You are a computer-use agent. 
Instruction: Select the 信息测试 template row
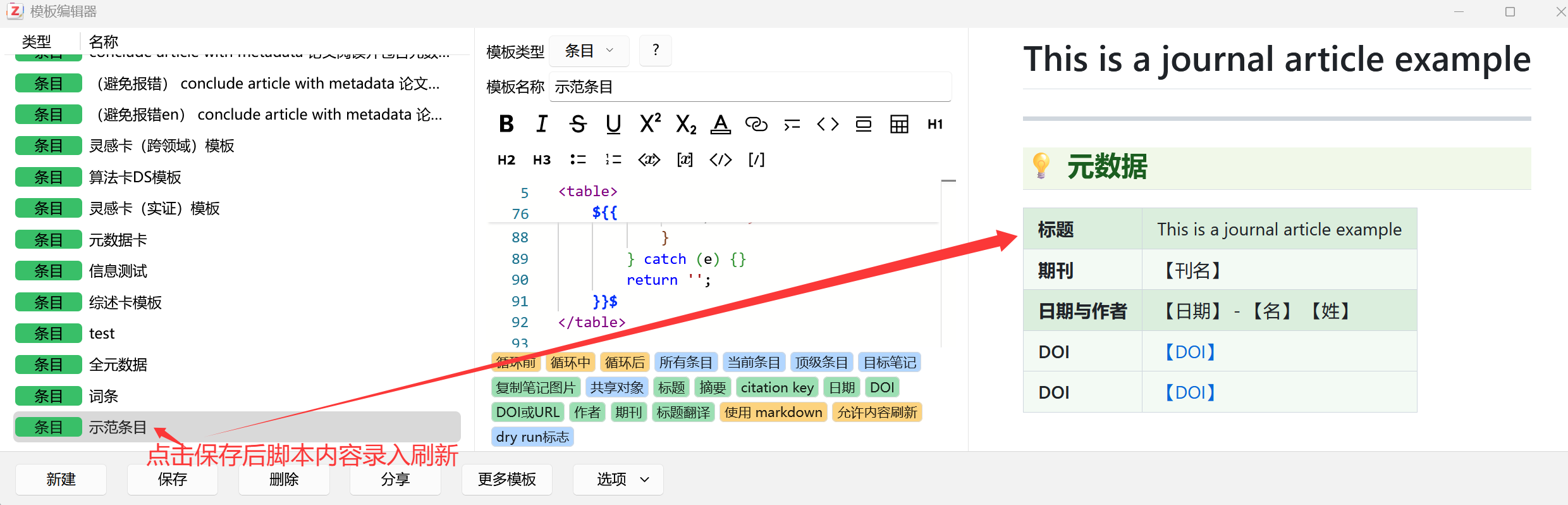[237, 271]
